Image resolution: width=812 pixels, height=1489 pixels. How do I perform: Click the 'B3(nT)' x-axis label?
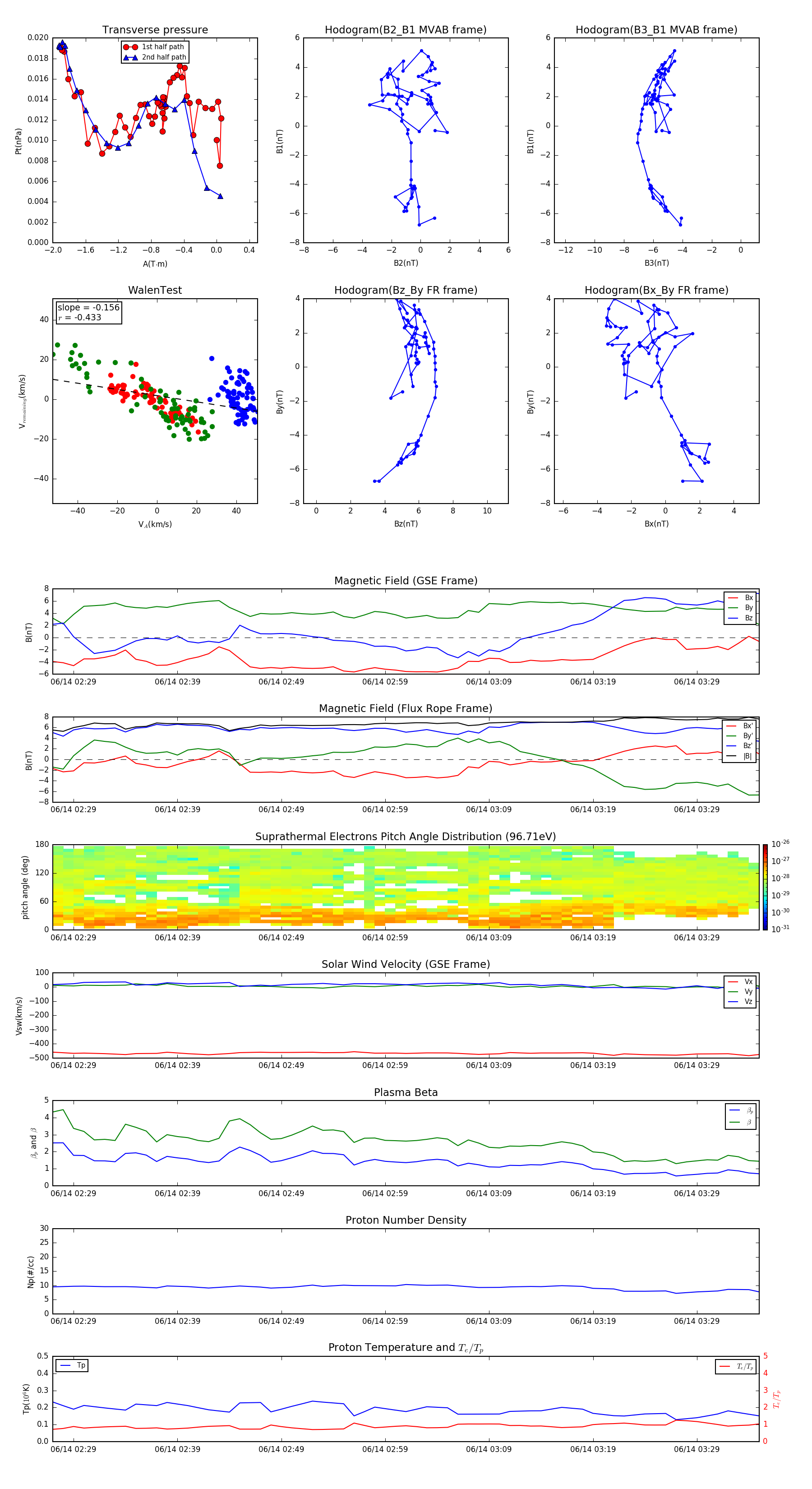(x=656, y=264)
